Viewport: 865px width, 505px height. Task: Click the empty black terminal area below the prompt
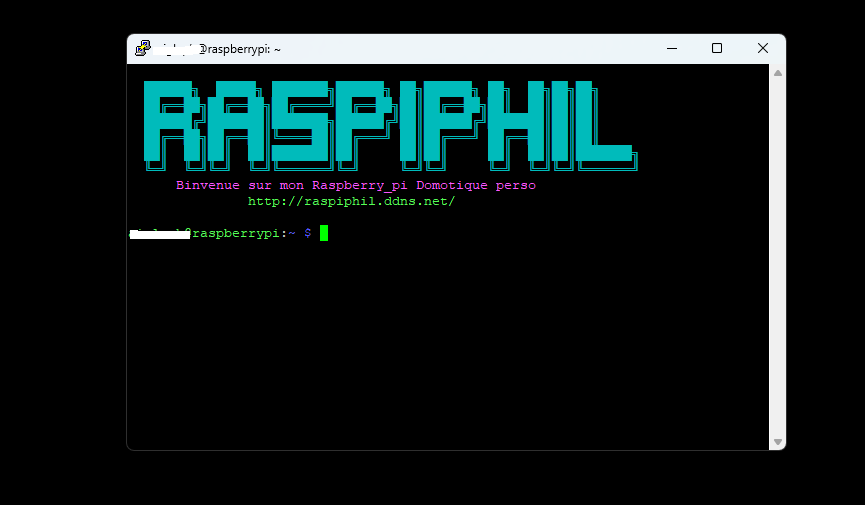click(447, 342)
